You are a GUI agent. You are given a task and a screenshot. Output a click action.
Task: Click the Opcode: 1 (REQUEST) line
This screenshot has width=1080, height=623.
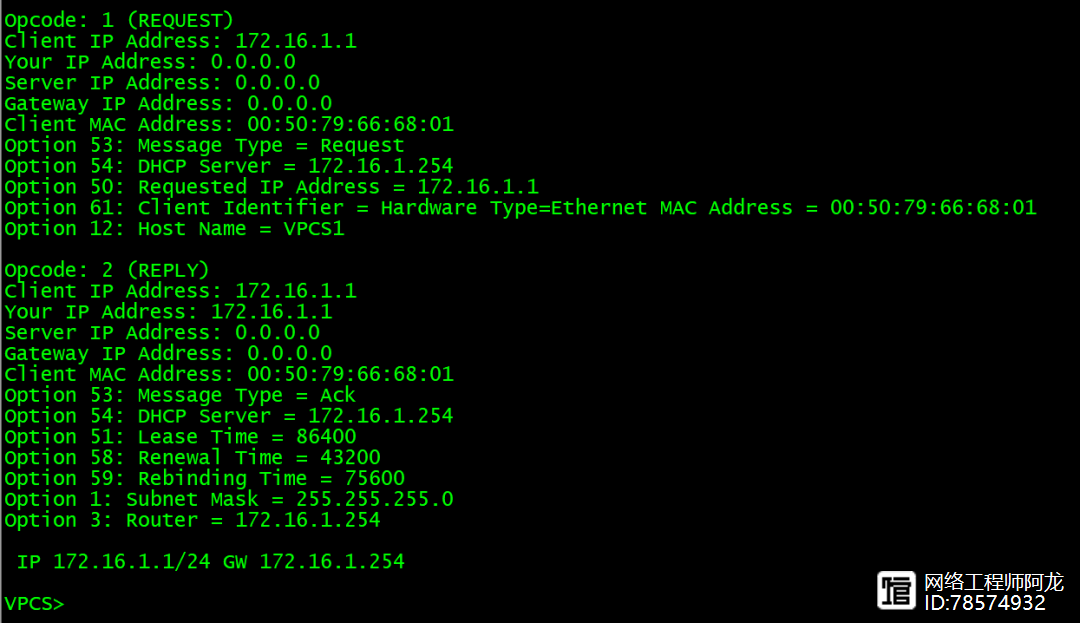tap(118, 20)
